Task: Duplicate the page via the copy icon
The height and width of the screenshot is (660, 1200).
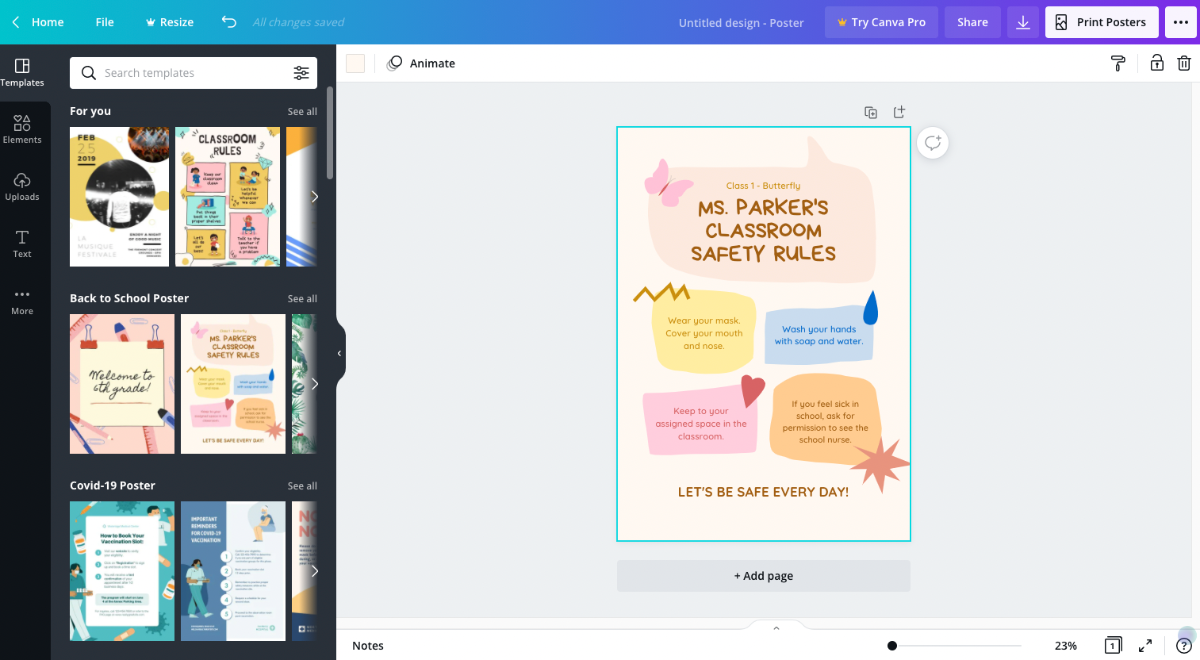Action: point(870,112)
